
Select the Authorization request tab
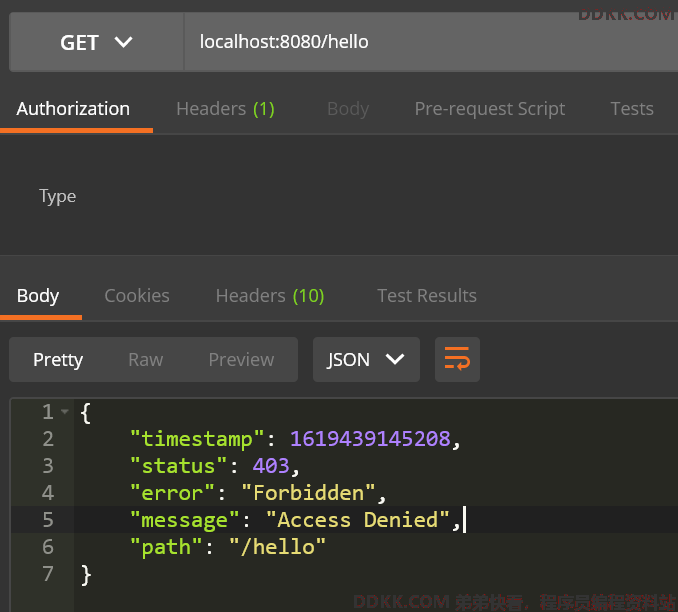(x=73, y=109)
